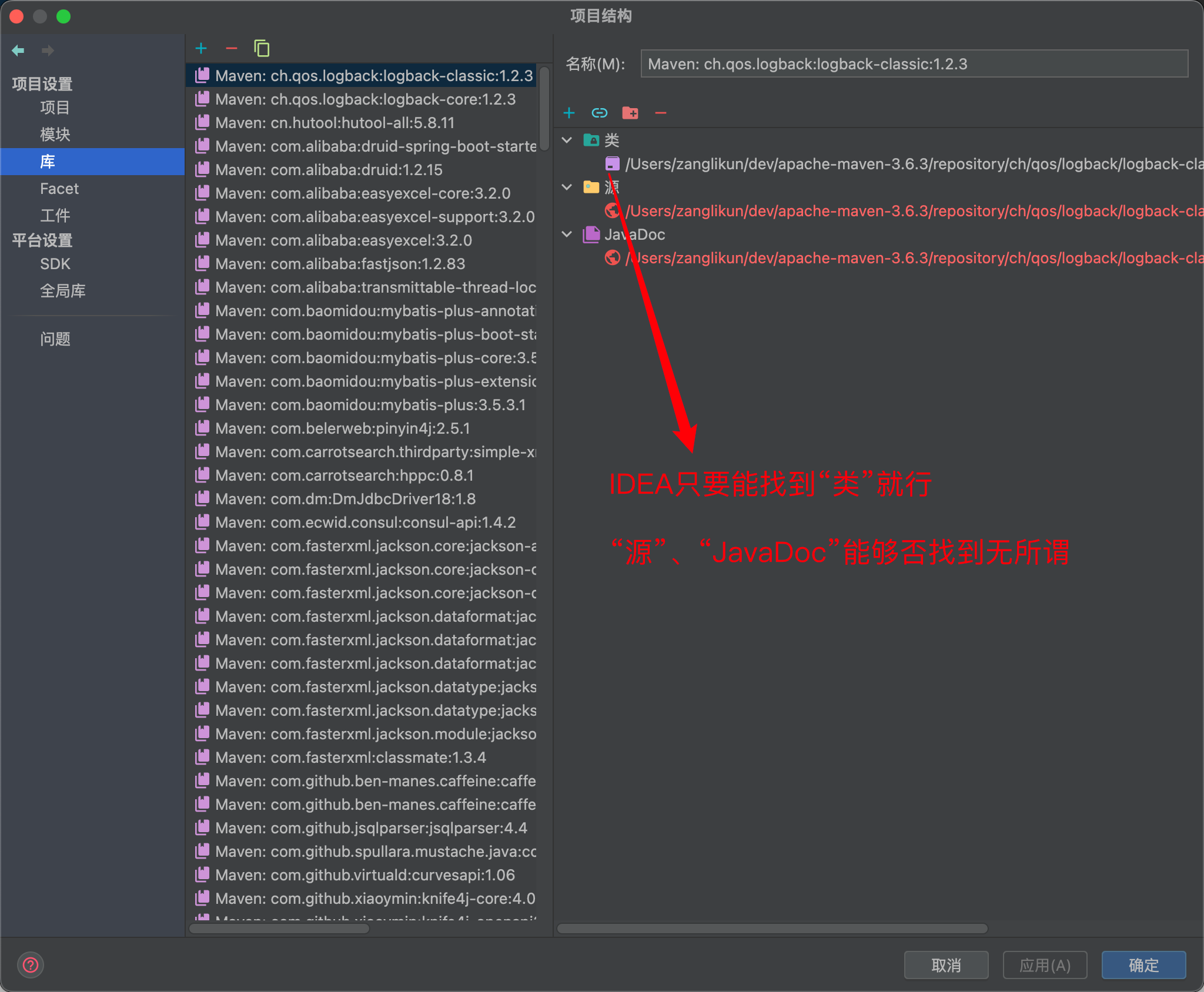Click the 取消 cancel button

pyautogui.click(x=946, y=965)
